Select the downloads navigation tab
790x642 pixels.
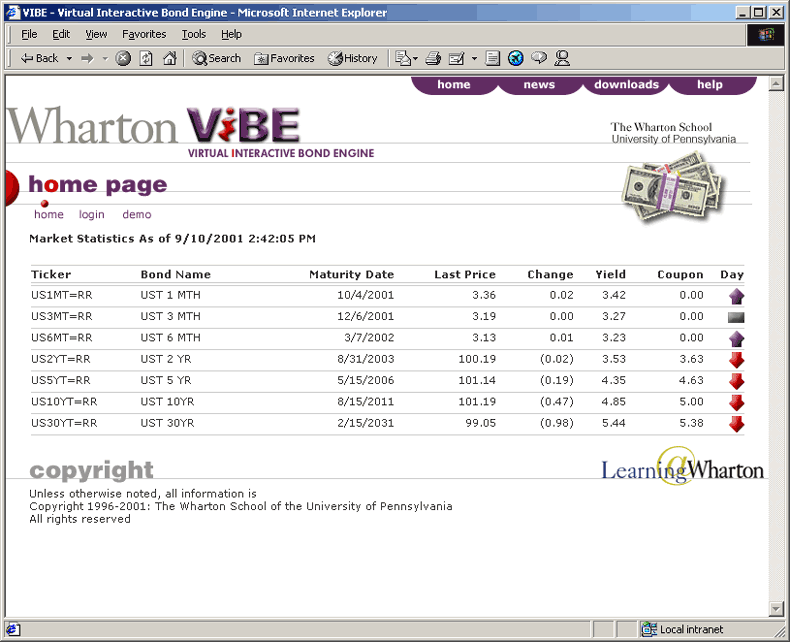(x=626, y=85)
